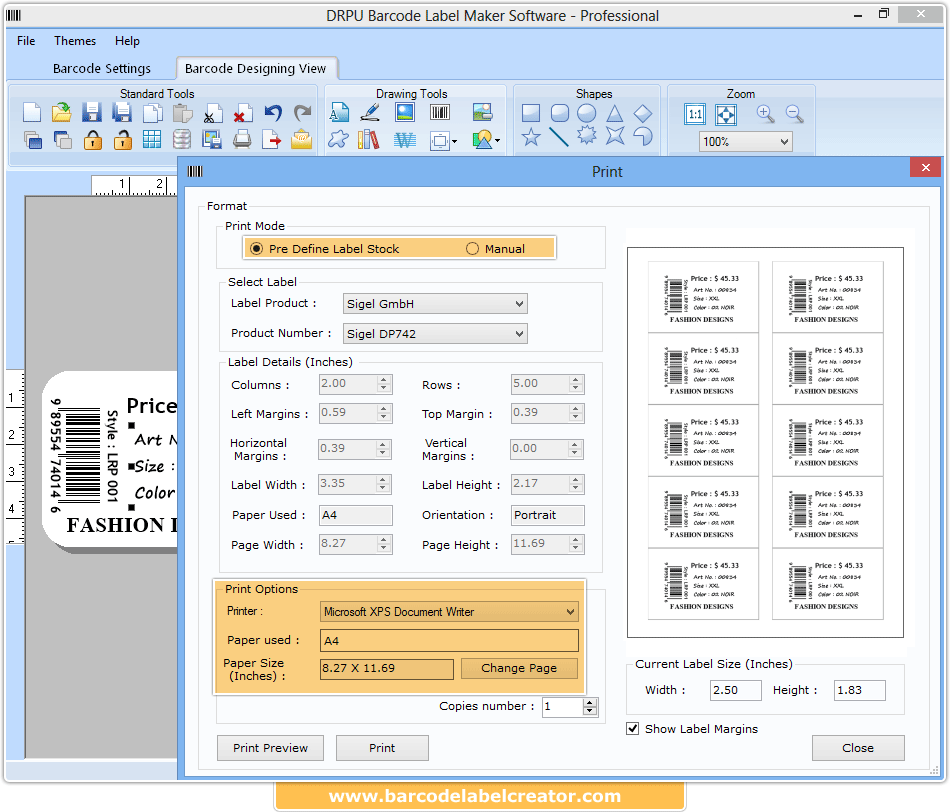Click the Print Preview button

270,747
